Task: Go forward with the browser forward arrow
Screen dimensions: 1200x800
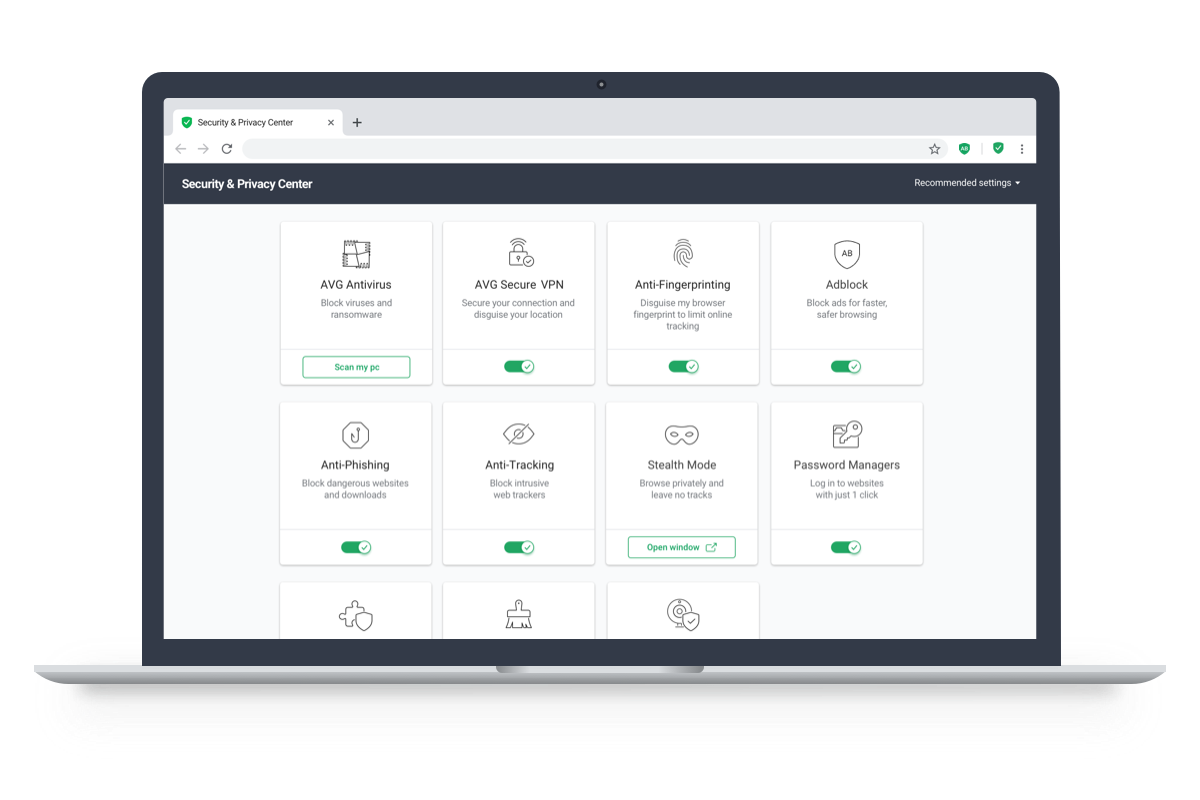Action: click(x=204, y=149)
